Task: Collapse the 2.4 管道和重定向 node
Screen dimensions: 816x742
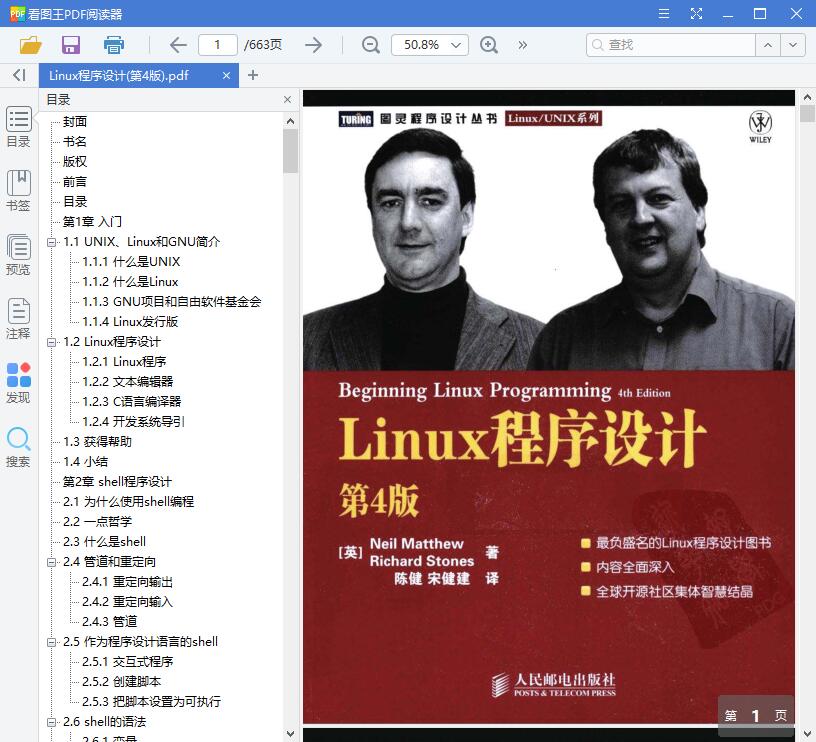Action: click(x=52, y=562)
